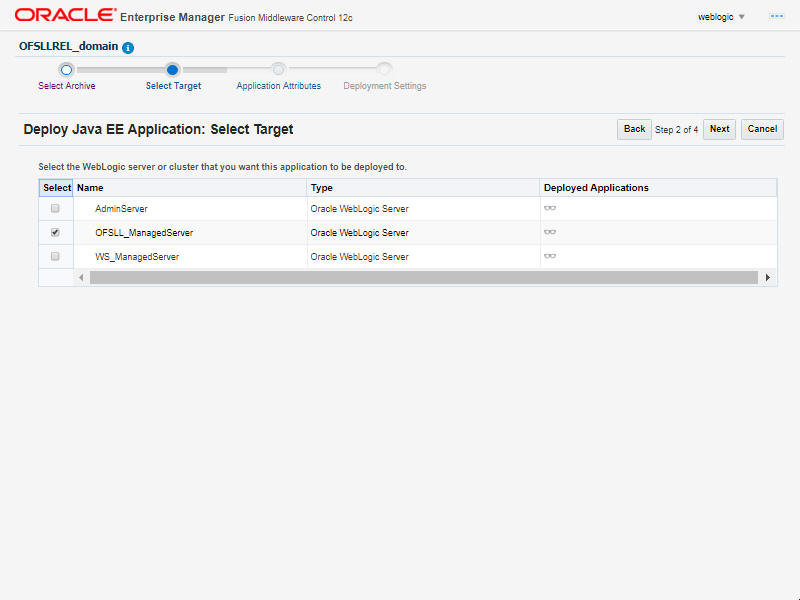View deployed applications glasses icon for AdminServer
This screenshot has height=600, width=800.
pos(549,208)
